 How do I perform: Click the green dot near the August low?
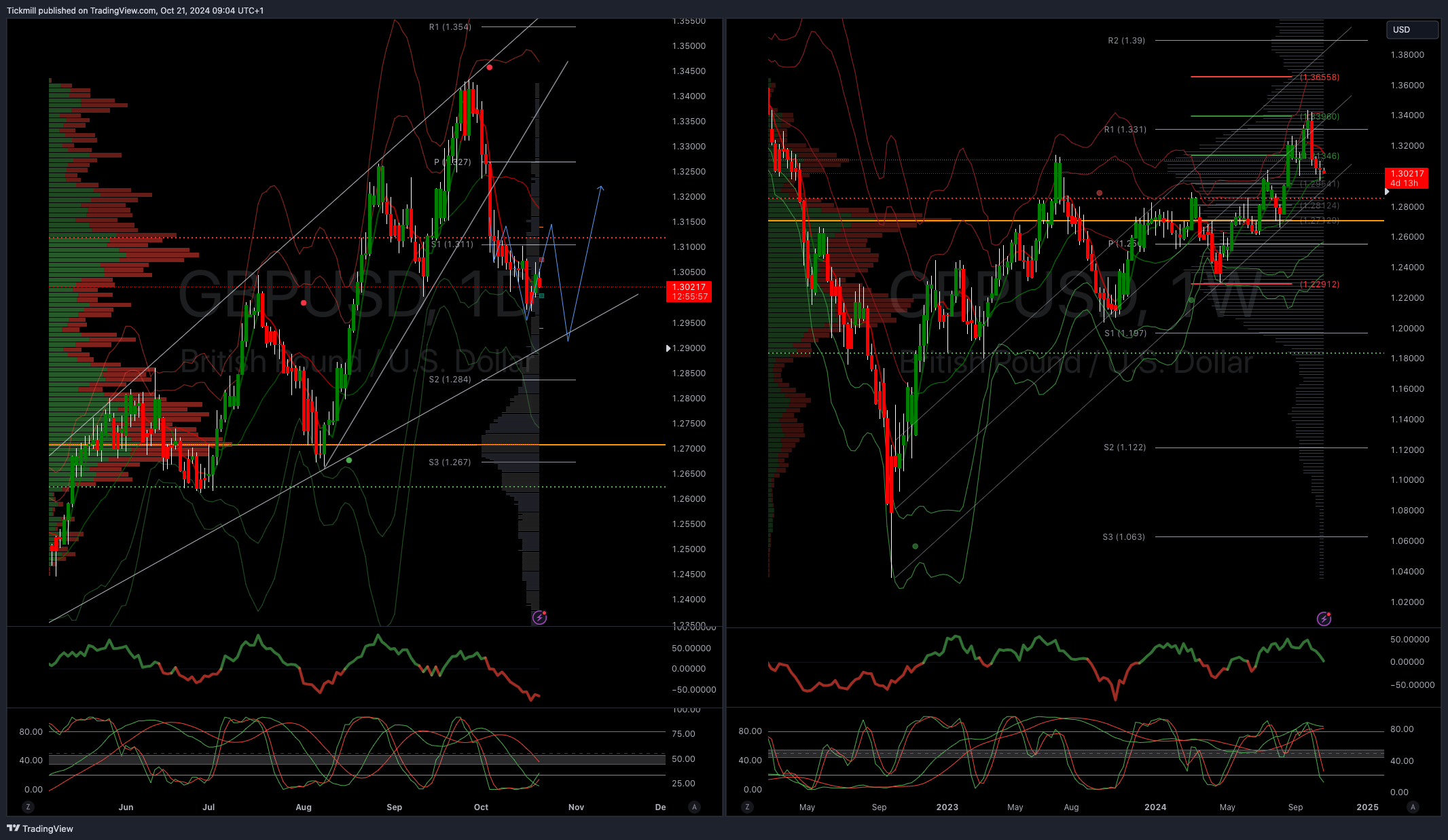[349, 460]
